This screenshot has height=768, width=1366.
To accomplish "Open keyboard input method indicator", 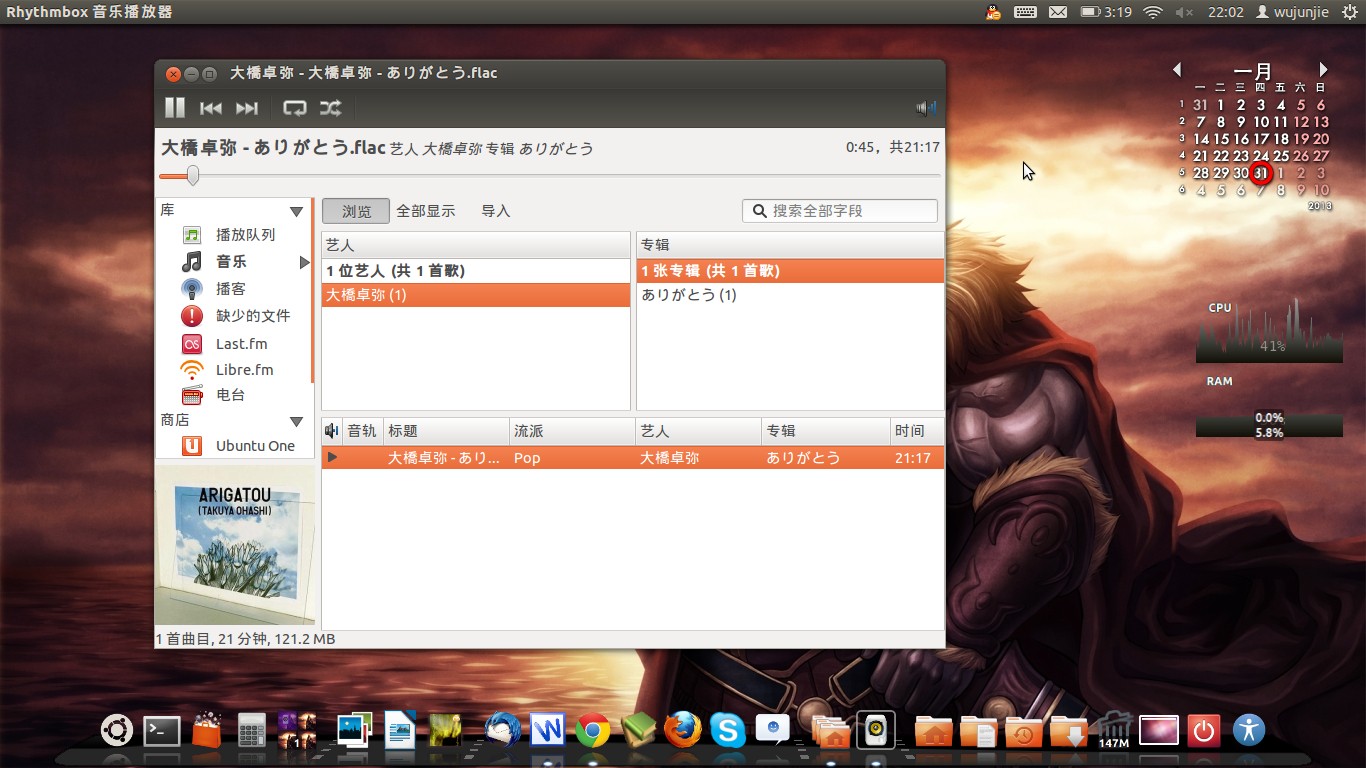I will click(x=1025, y=12).
